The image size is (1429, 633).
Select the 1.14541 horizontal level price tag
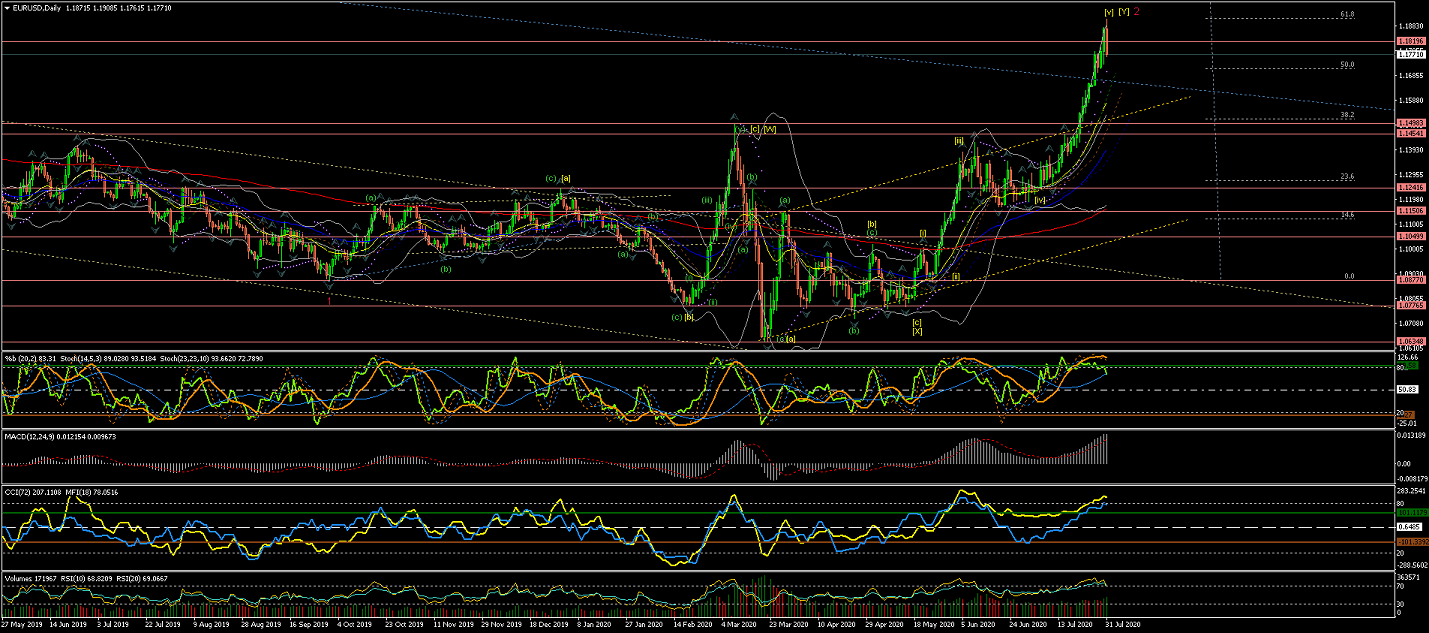coord(1411,133)
